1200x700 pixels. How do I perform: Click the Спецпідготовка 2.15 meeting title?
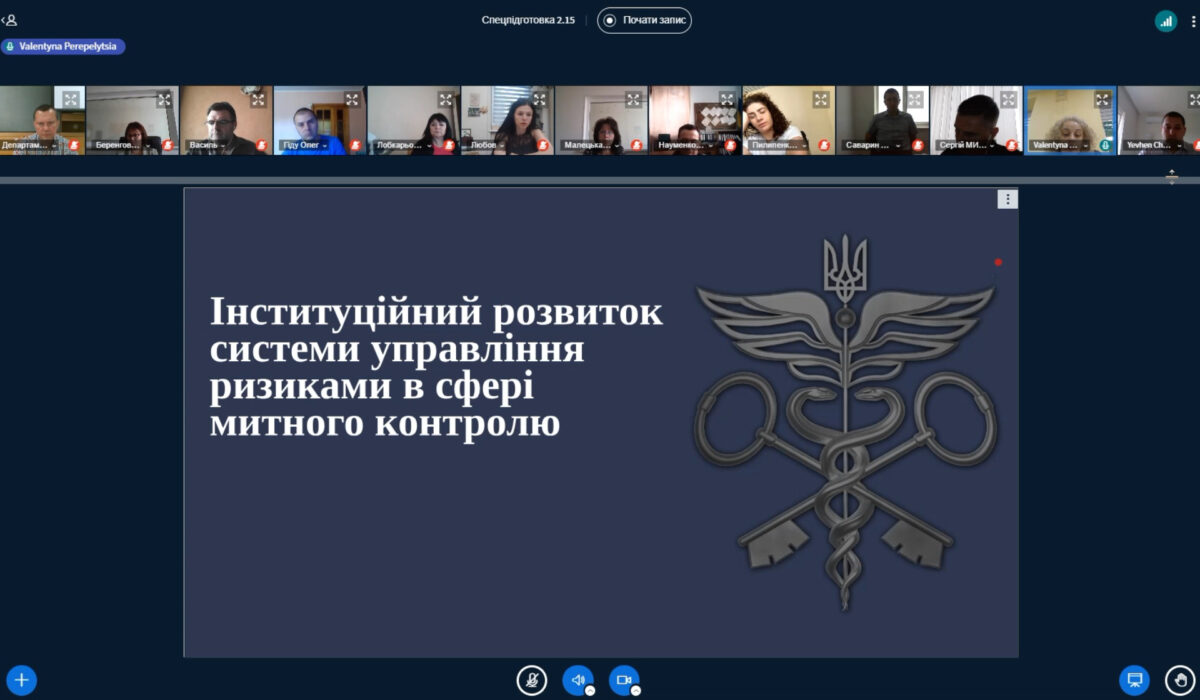(528, 20)
